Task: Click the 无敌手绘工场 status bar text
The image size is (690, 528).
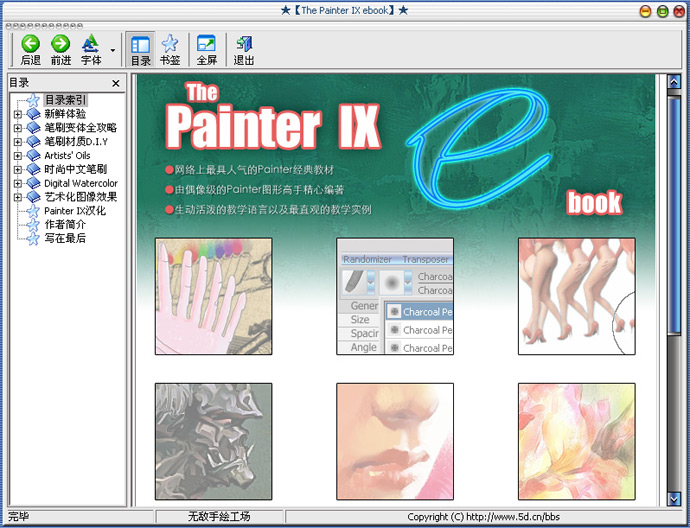Action: point(219,517)
